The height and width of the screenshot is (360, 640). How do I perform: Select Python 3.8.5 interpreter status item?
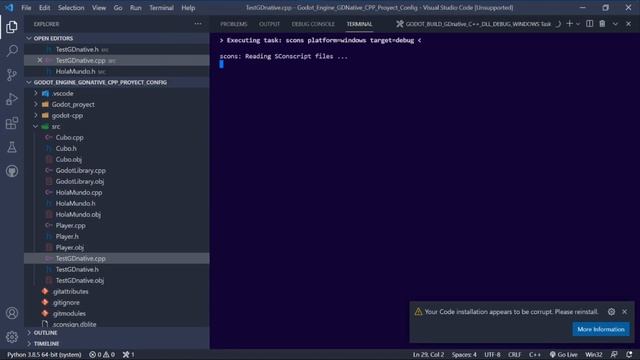[44, 355]
